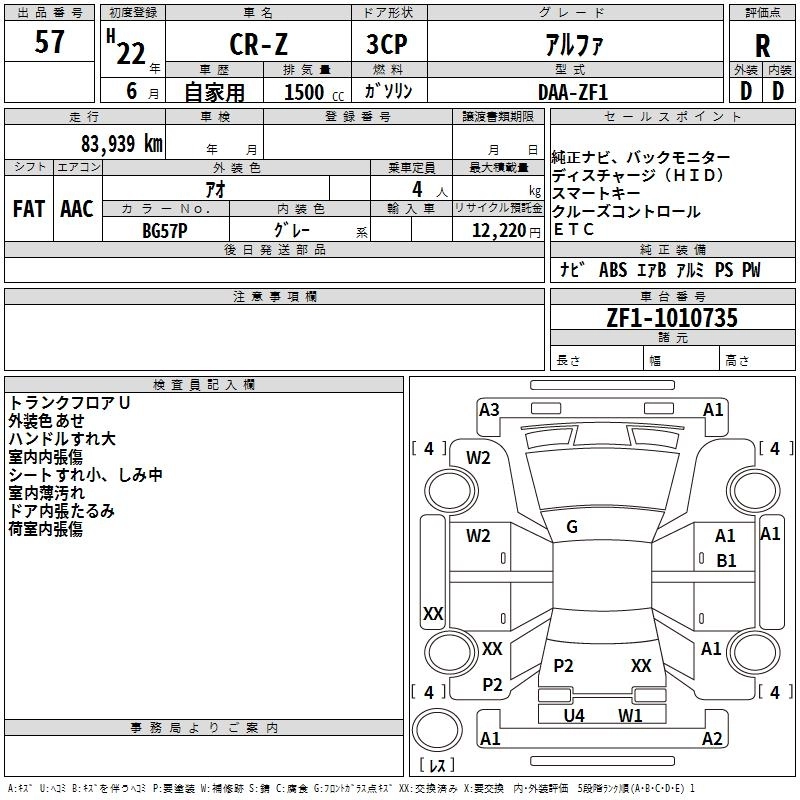Click the A2 mark on rear bumper
800x800 pixels.
pos(712,739)
